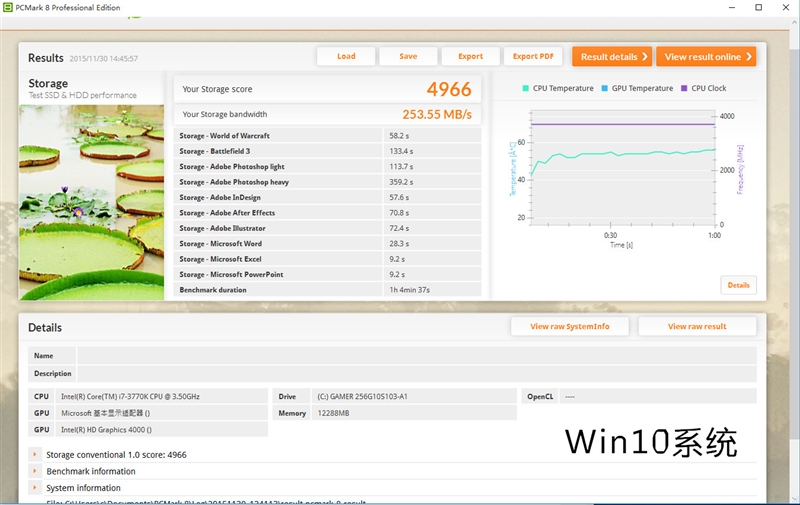Click into the Description field
Viewport: 800px width, 505px height.
416,373
